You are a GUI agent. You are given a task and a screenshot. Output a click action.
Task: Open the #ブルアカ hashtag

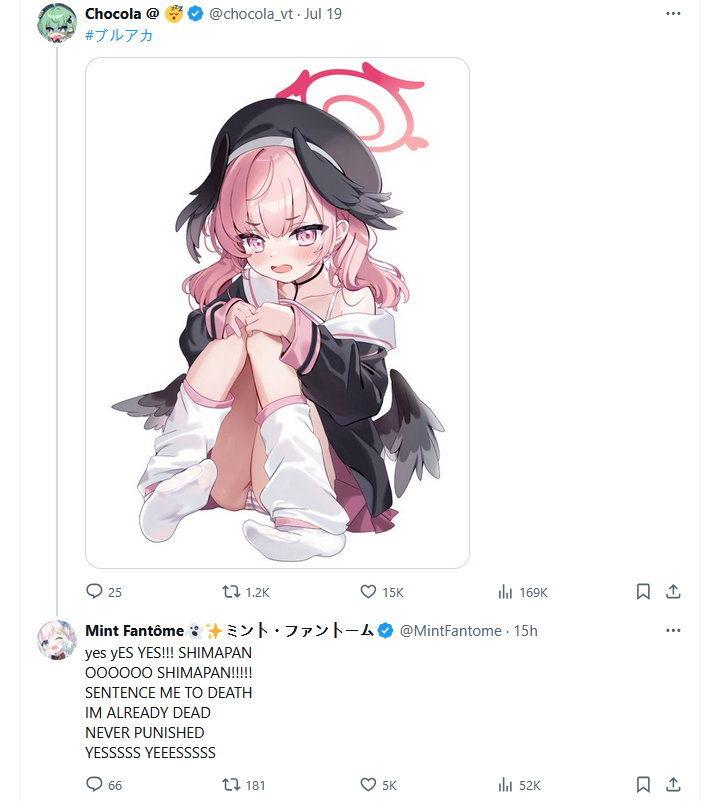(119, 35)
